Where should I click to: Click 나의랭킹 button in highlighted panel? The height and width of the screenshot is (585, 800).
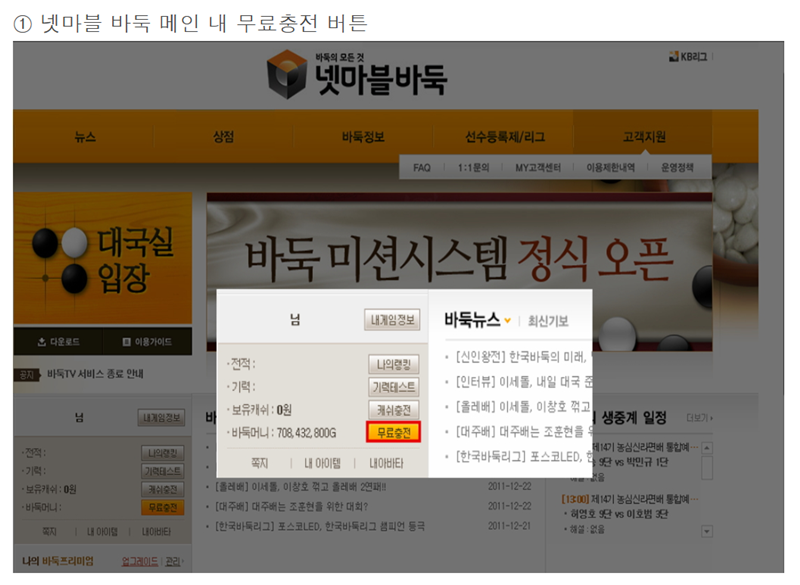point(393,364)
